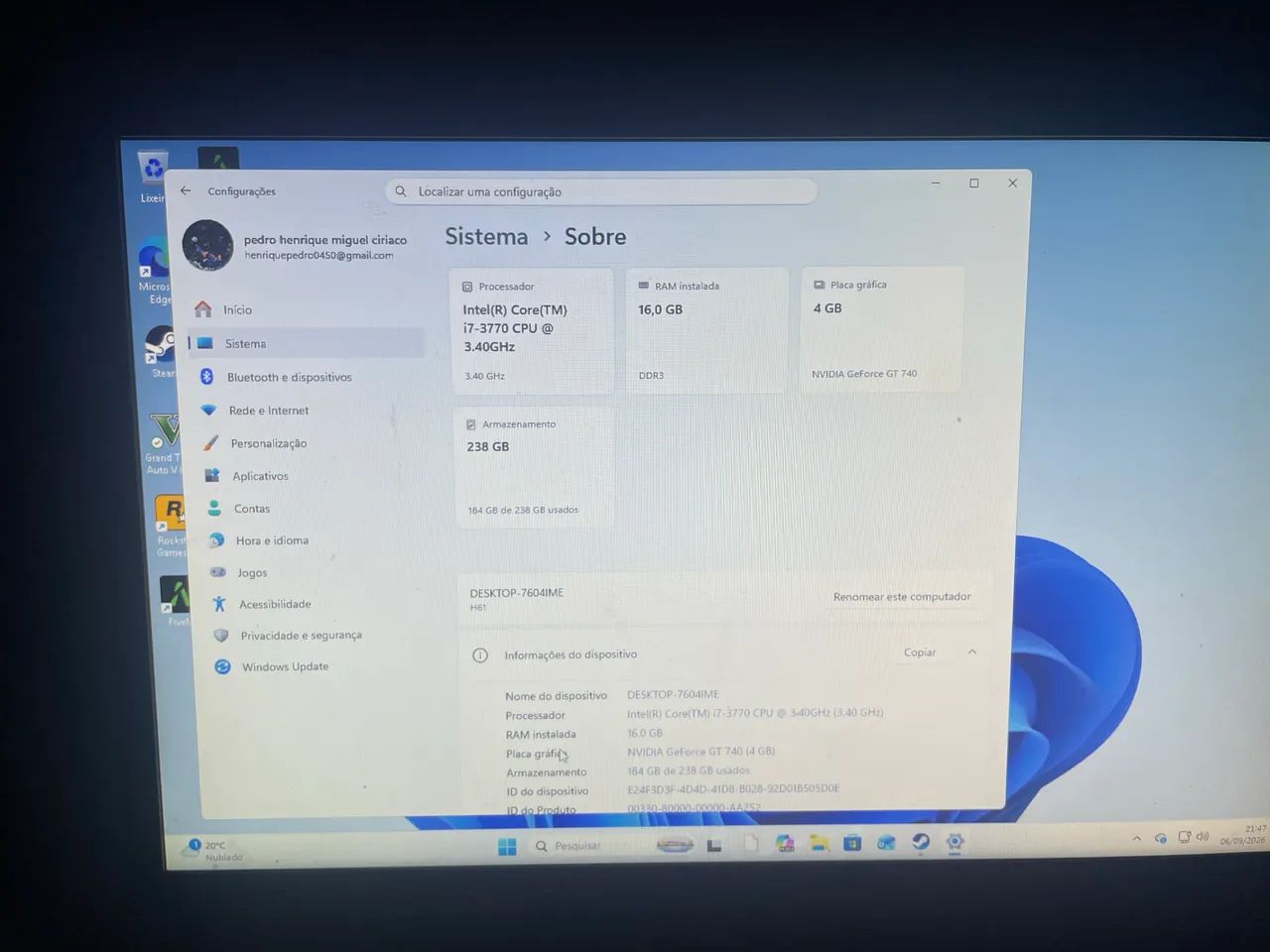Click the ID do dispositivo value

(x=733, y=788)
